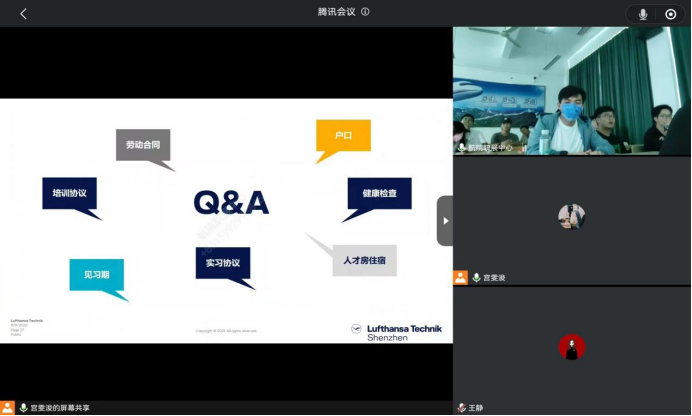
Task: Click 宫雯浚's round avatar
Action: pyautogui.click(x=572, y=217)
